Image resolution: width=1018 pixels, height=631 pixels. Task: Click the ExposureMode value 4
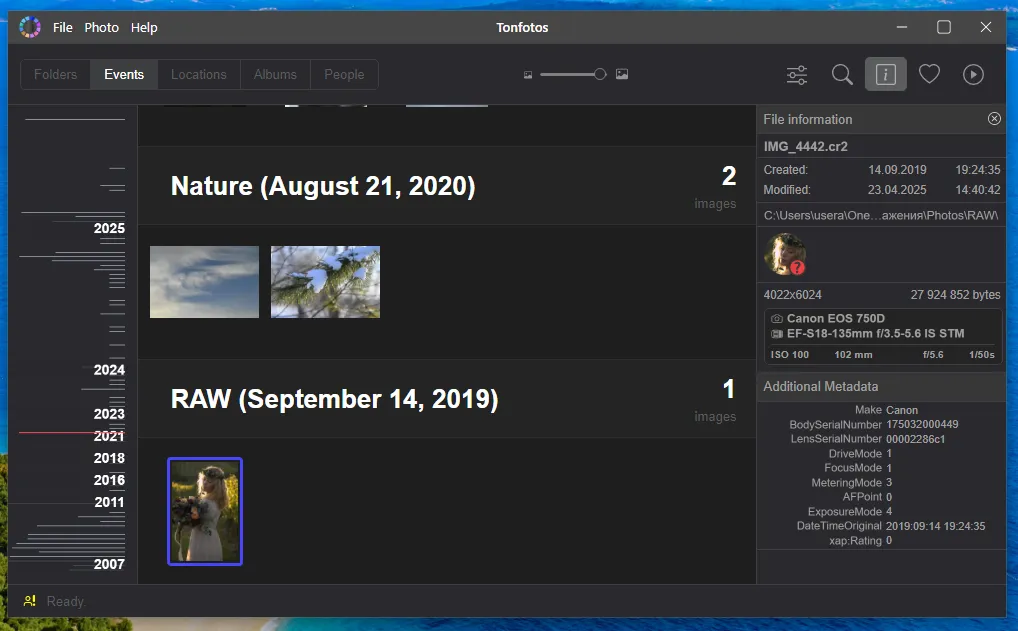[x=889, y=512]
